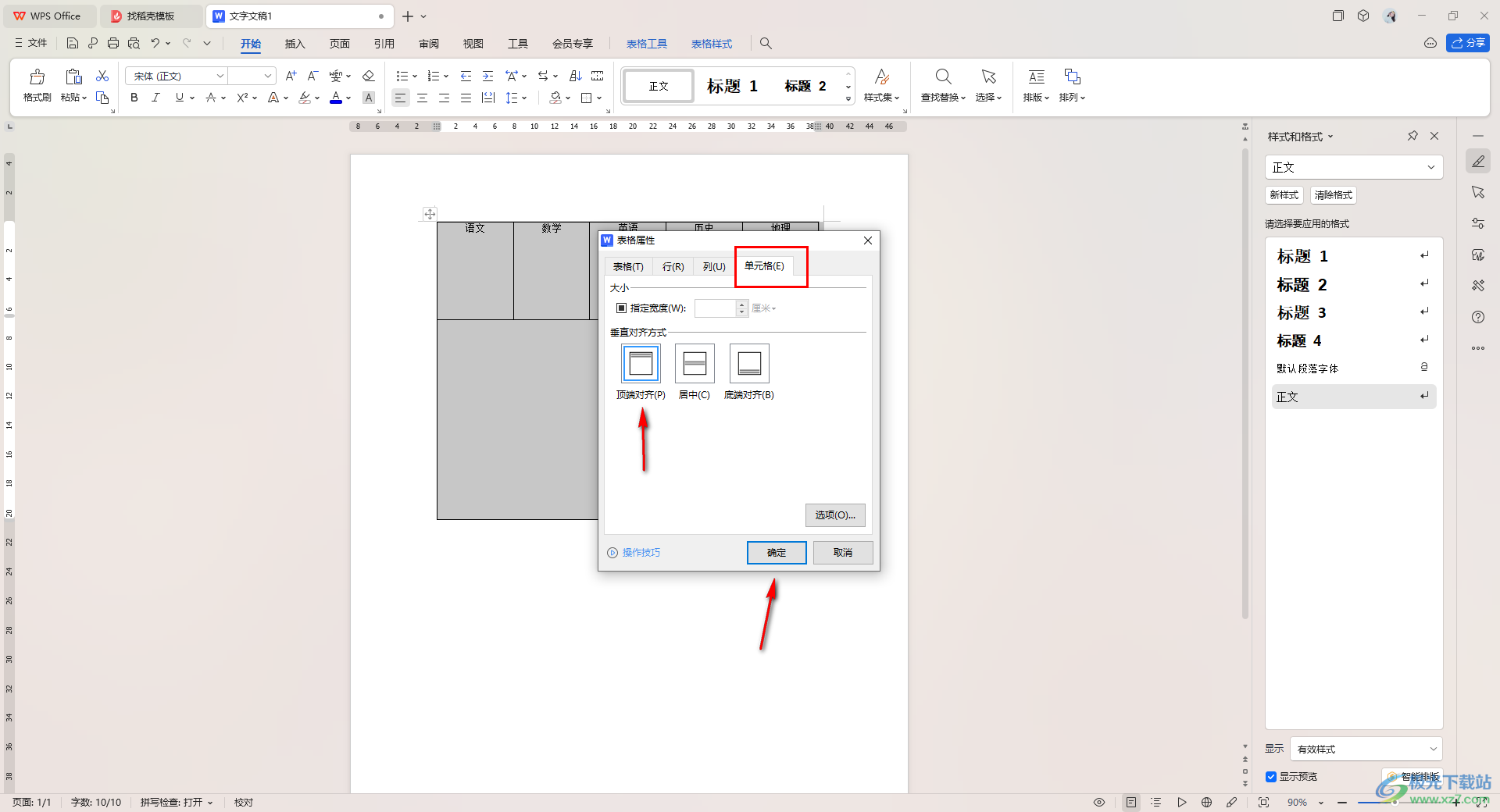Click the save icon in quick access bar

coord(73,43)
